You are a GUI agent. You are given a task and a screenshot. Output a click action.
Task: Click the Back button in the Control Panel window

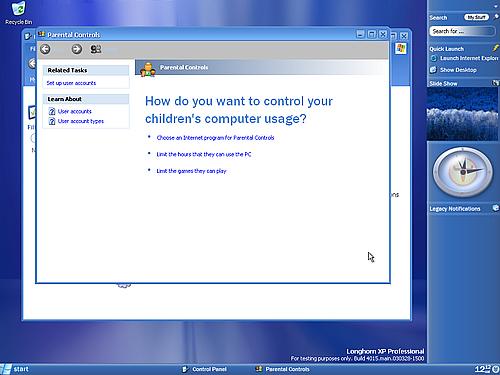click(x=32, y=63)
